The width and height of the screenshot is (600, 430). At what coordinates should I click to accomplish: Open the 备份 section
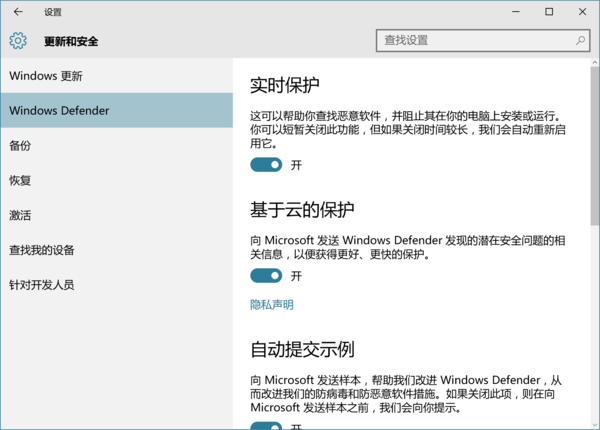point(117,145)
